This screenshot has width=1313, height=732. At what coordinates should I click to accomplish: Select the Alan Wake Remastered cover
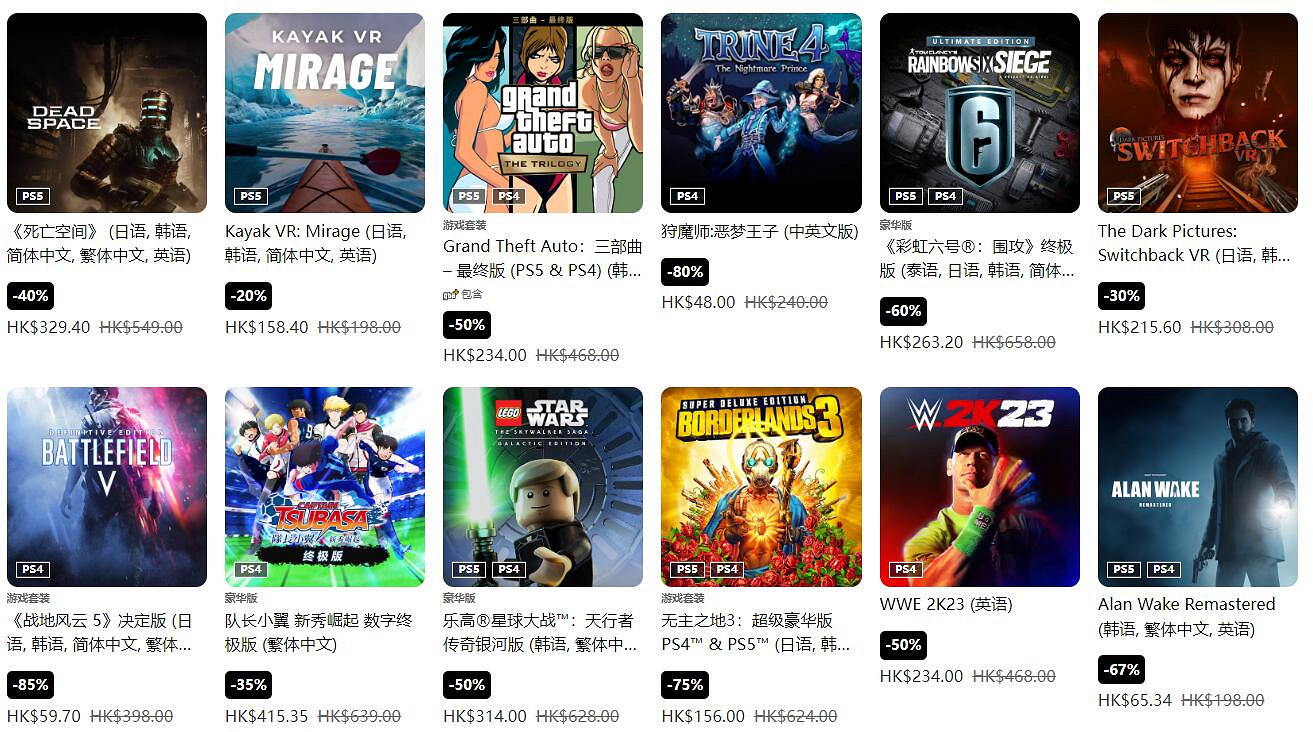pos(1198,487)
